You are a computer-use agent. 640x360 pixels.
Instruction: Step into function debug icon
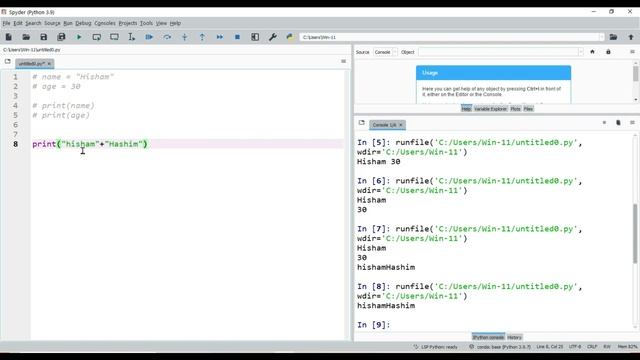[184, 37]
